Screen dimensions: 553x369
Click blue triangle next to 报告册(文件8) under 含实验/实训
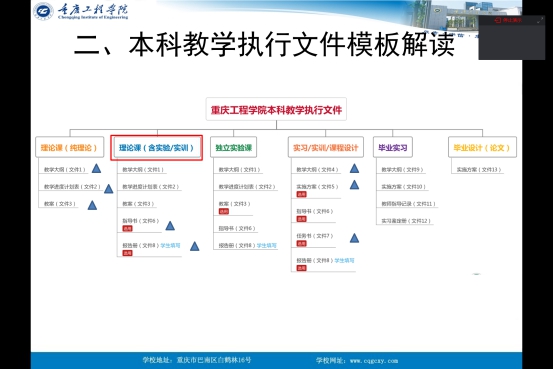tap(194, 246)
